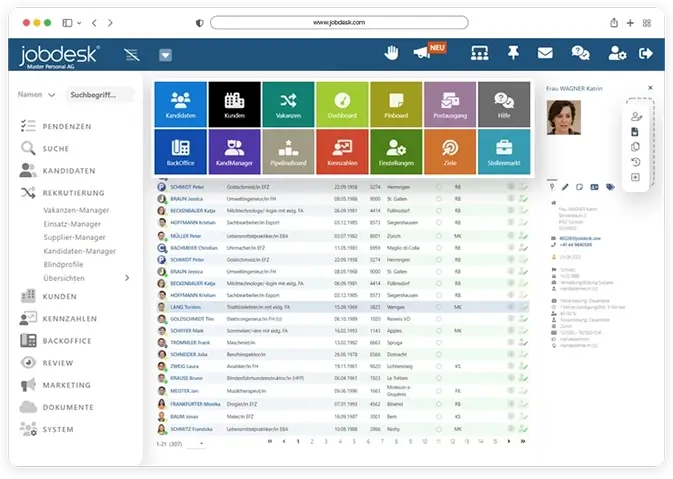This screenshot has height=479, width=673.
Task: Click the Stellenmarkt briefcase tile
Action: [504, 152]
